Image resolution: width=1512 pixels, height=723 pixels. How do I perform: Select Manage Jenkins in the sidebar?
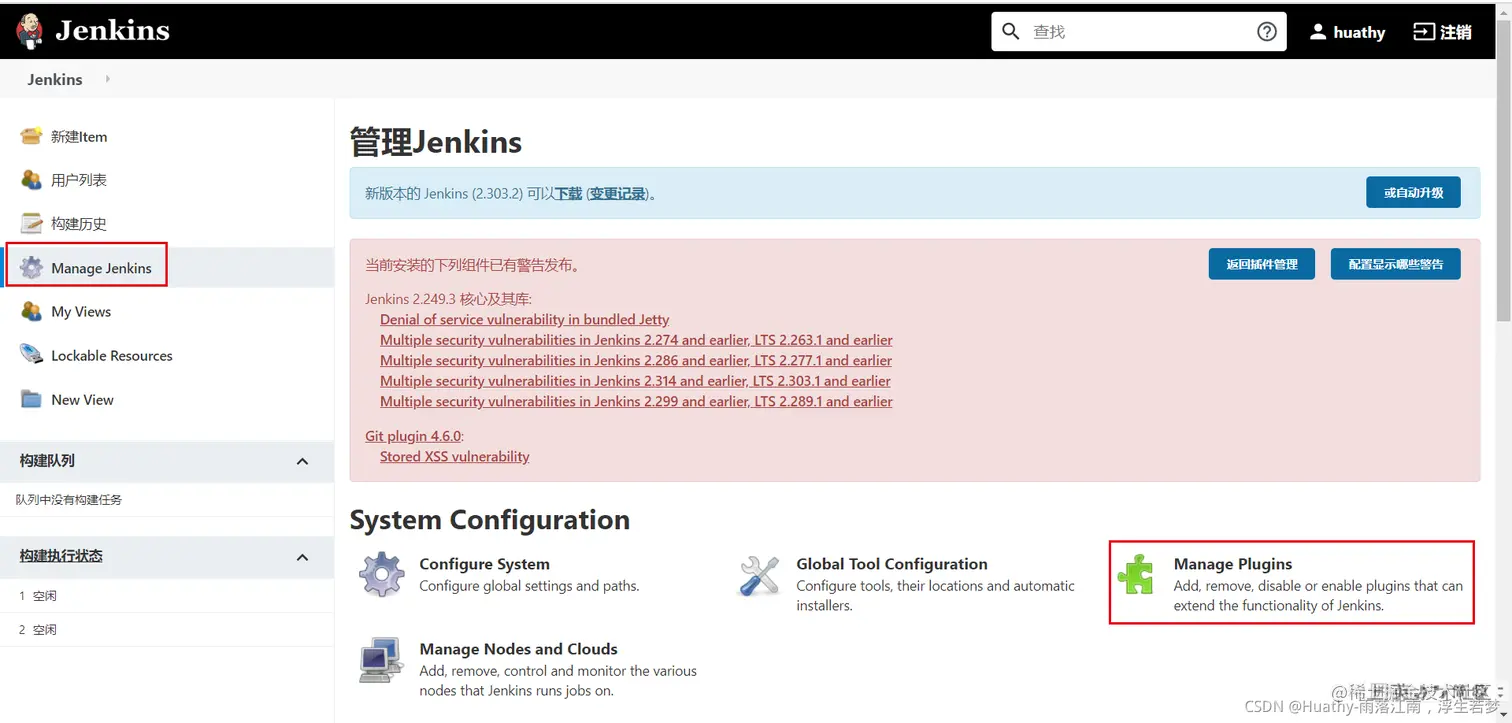coord(101,268)
